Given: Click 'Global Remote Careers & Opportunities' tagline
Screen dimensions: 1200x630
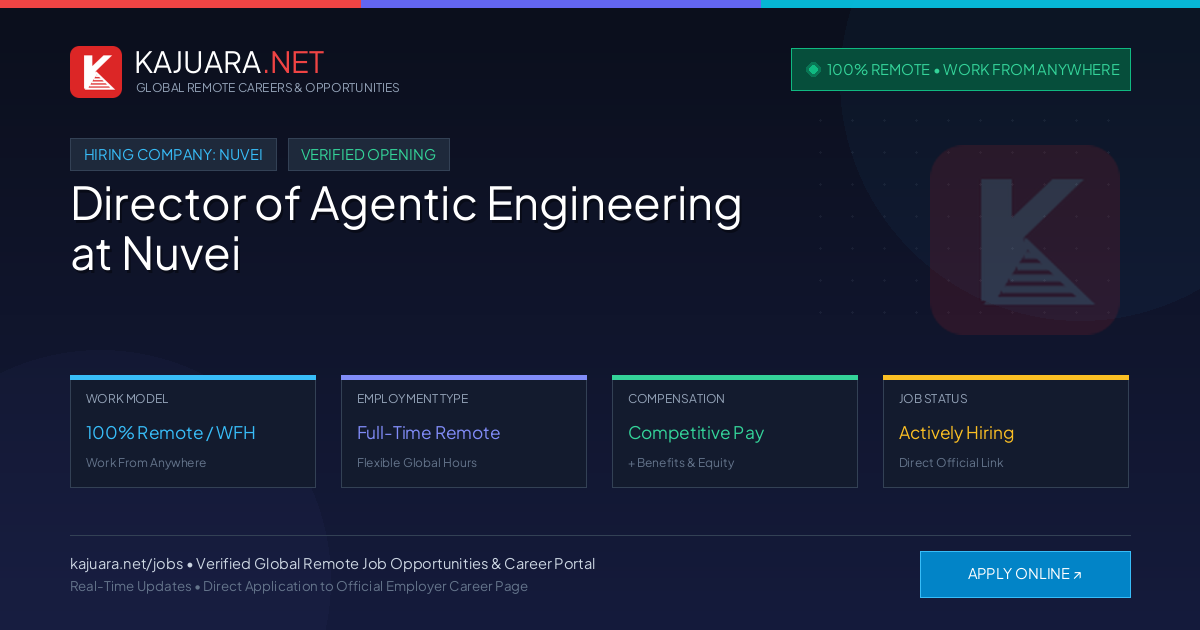Looking at the screenshot, I should click(267, 88).
